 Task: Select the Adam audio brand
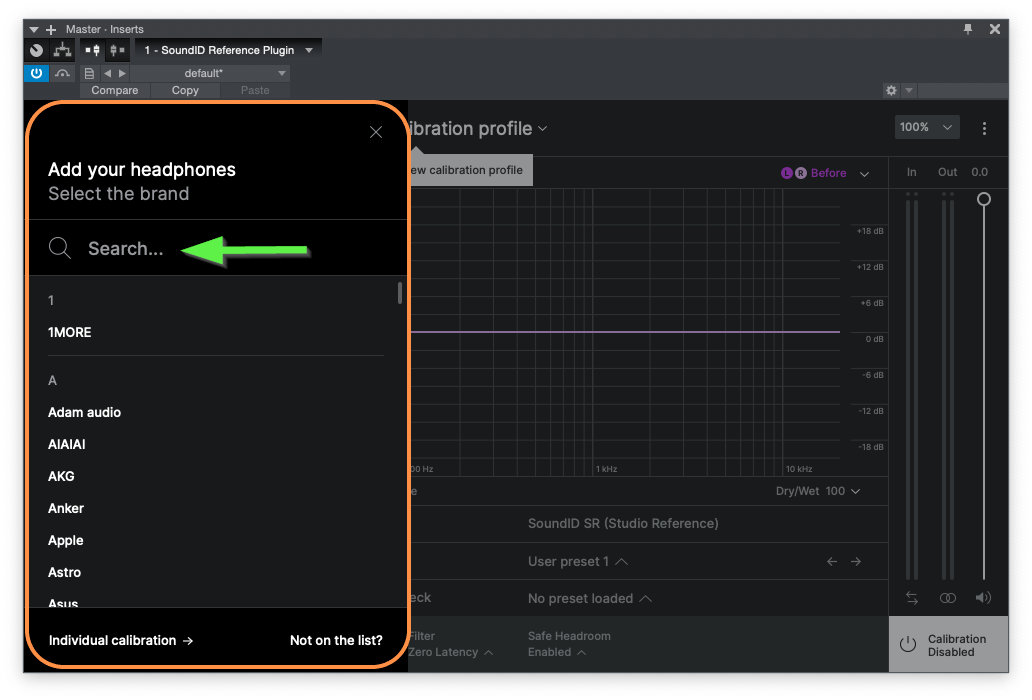[84, 412]
